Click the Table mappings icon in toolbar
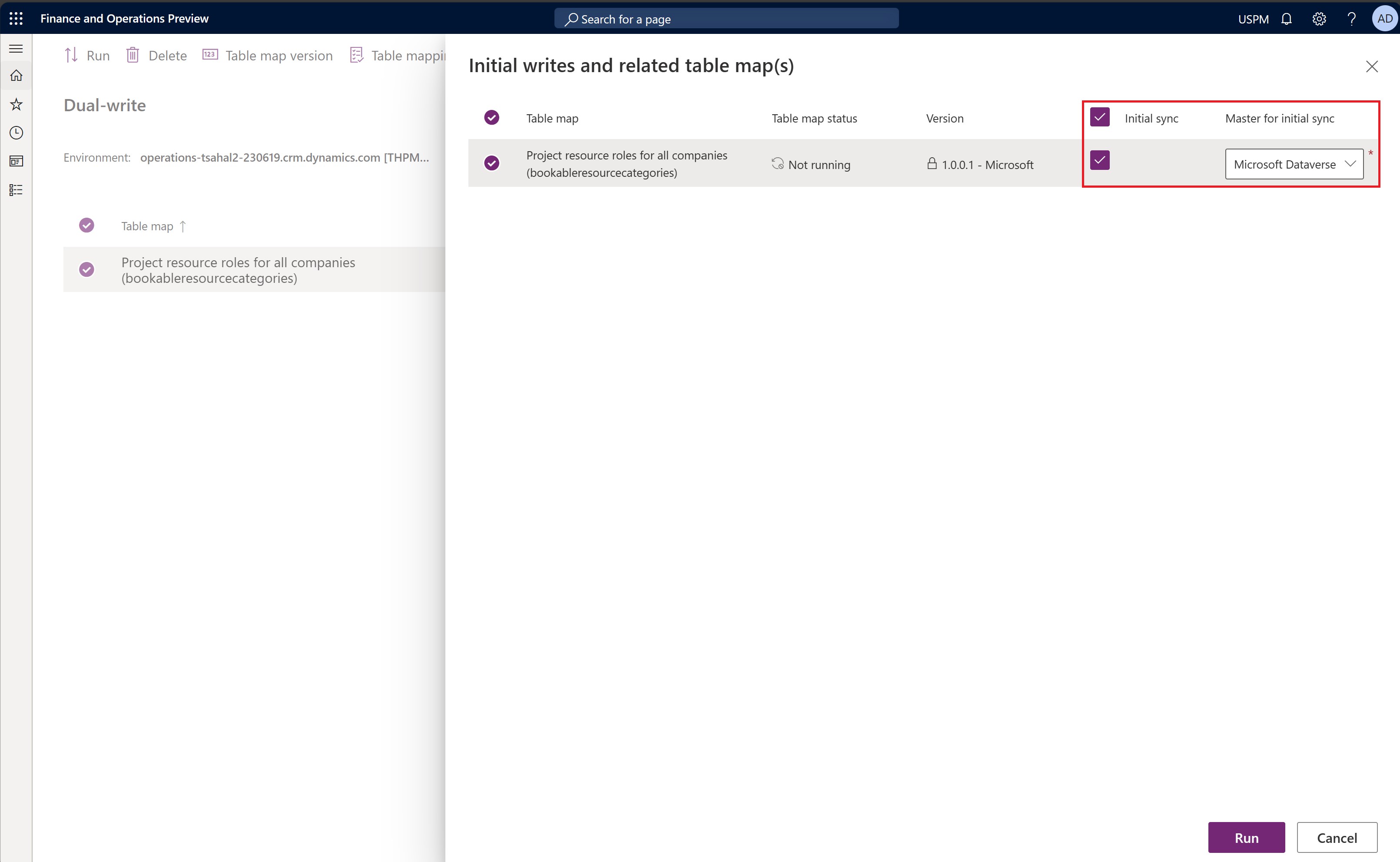 [x=357, y=55]
